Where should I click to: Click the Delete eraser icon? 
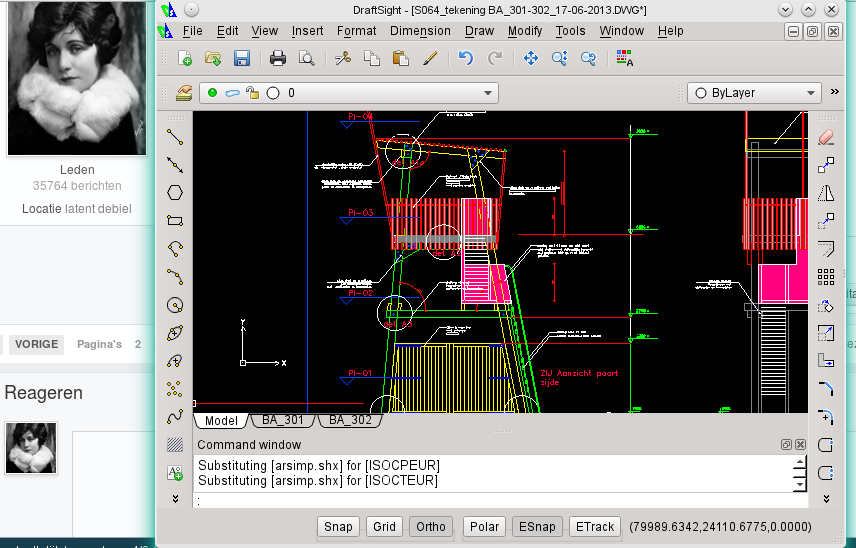pyautogui.click(x=826, y=136)
